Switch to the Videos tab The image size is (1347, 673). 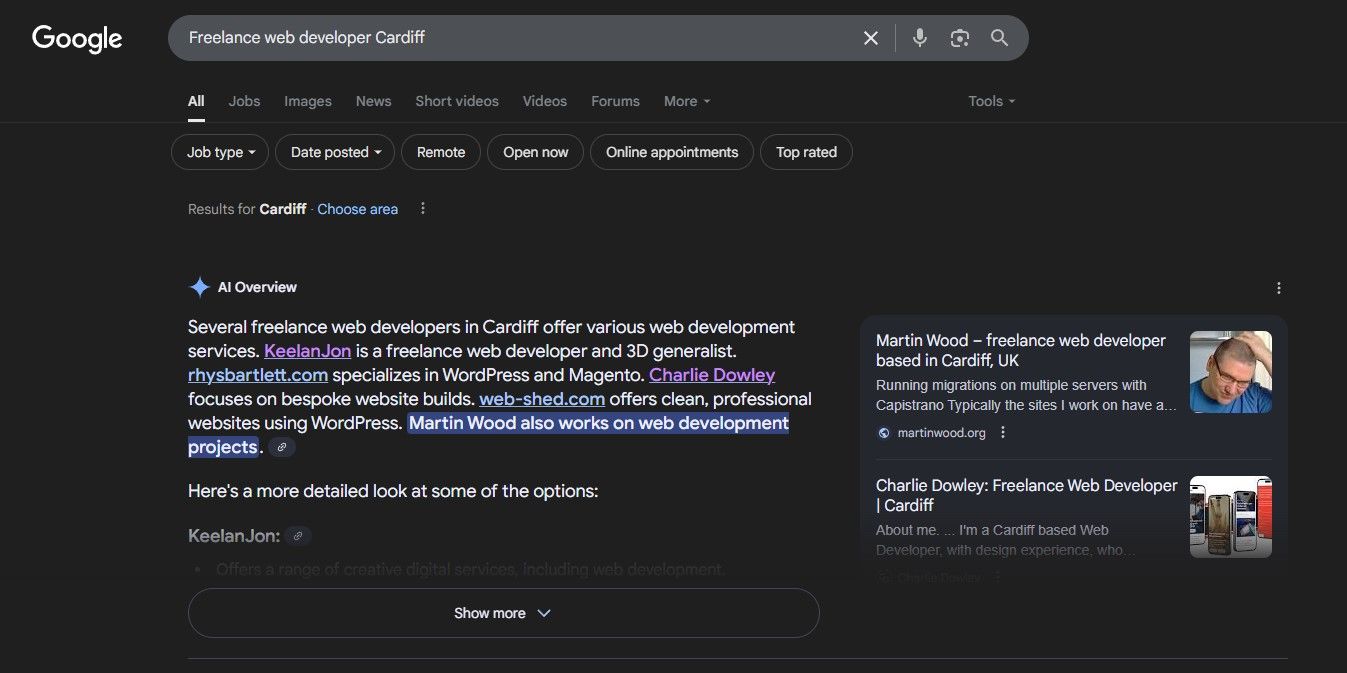(545, 101)
